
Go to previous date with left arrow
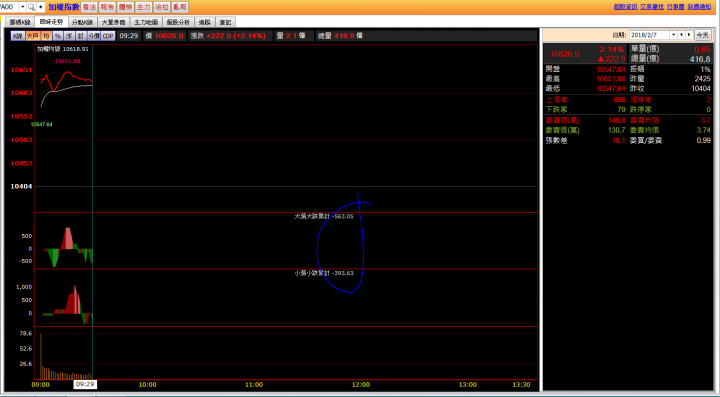[x=681, y=35]
